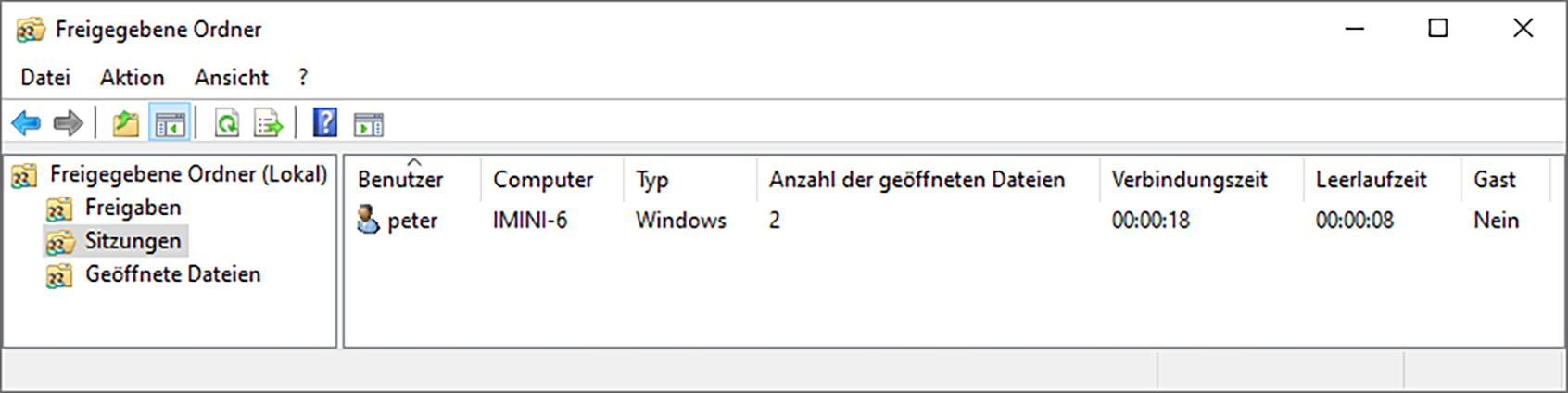Open the ? help menu
The height and width of the screenshot is (393, 1568).
coord(302,78)
